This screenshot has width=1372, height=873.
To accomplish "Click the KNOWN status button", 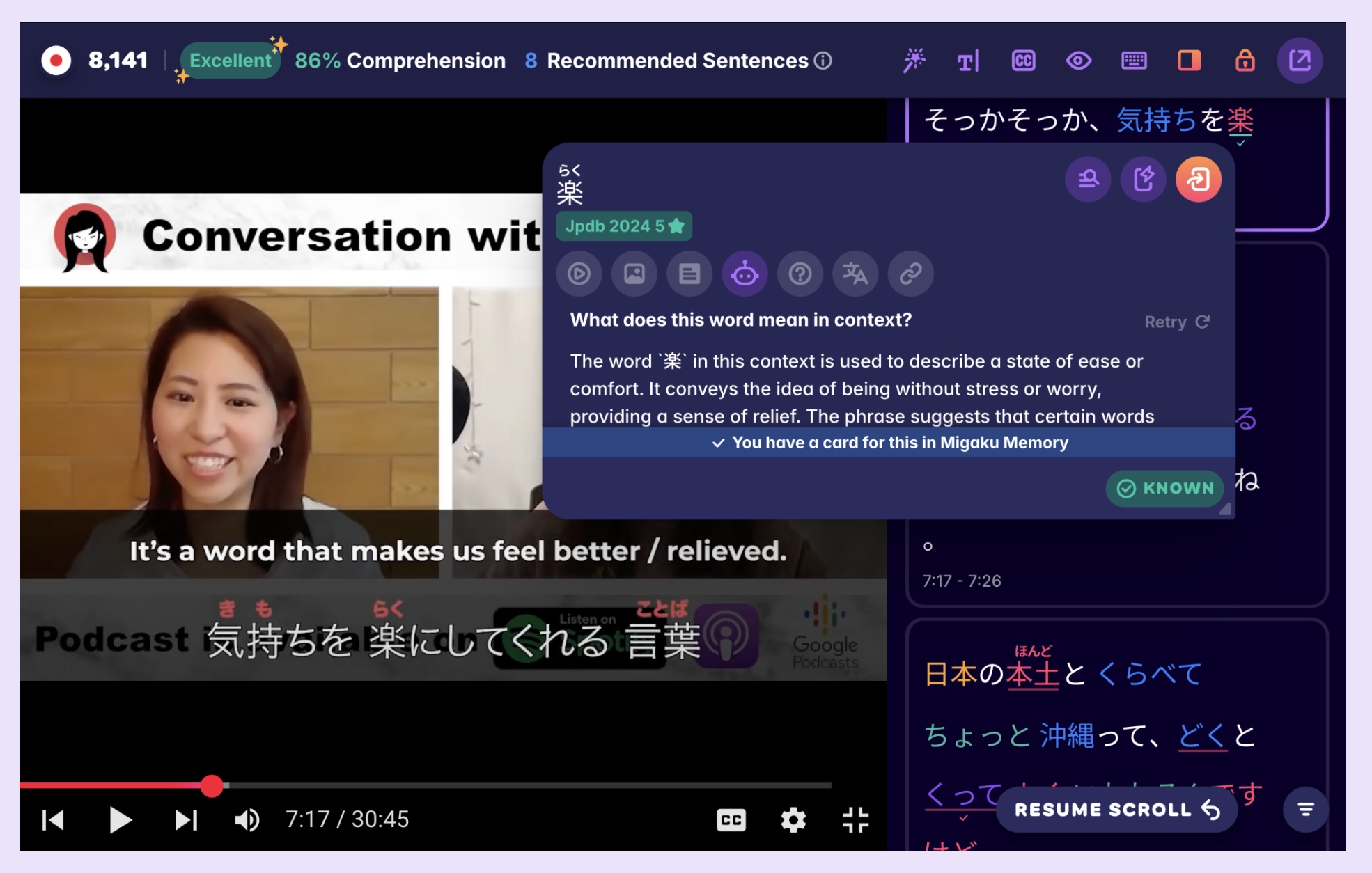I will (x=1164, y=488).
